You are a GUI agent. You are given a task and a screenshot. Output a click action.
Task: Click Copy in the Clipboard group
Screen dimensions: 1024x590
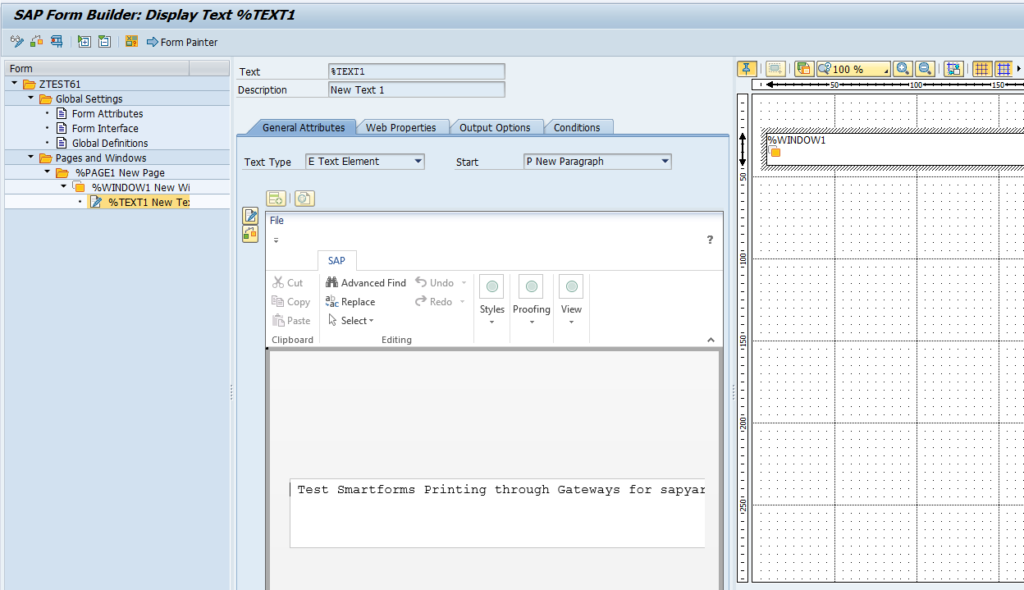291,302
